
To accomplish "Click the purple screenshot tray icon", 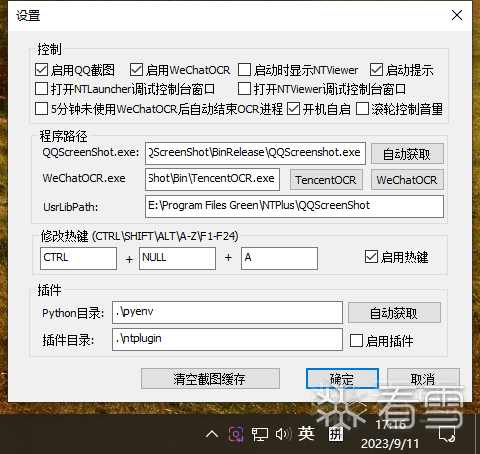I will 236,434.
